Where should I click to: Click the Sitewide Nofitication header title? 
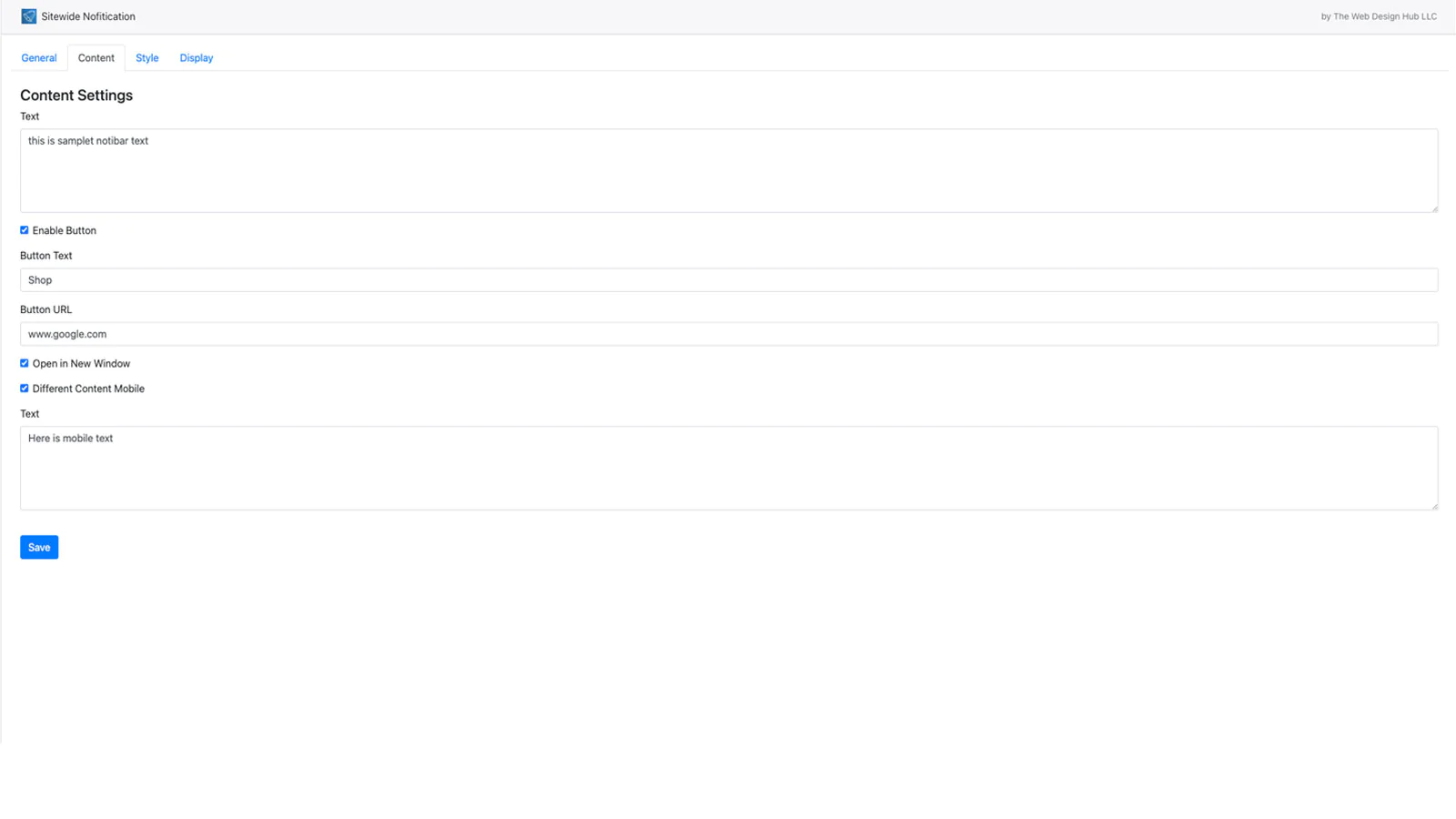88,16
